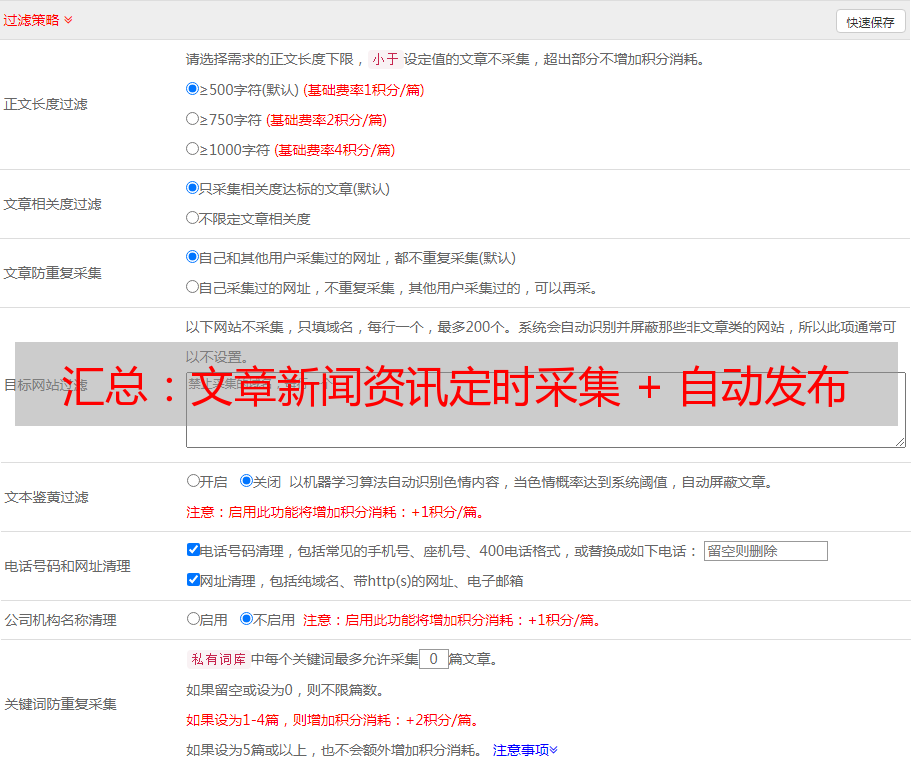Expand the 注意事项 link
The width and height of the screenshot is (912, 768).
click(x=525, y=749)
